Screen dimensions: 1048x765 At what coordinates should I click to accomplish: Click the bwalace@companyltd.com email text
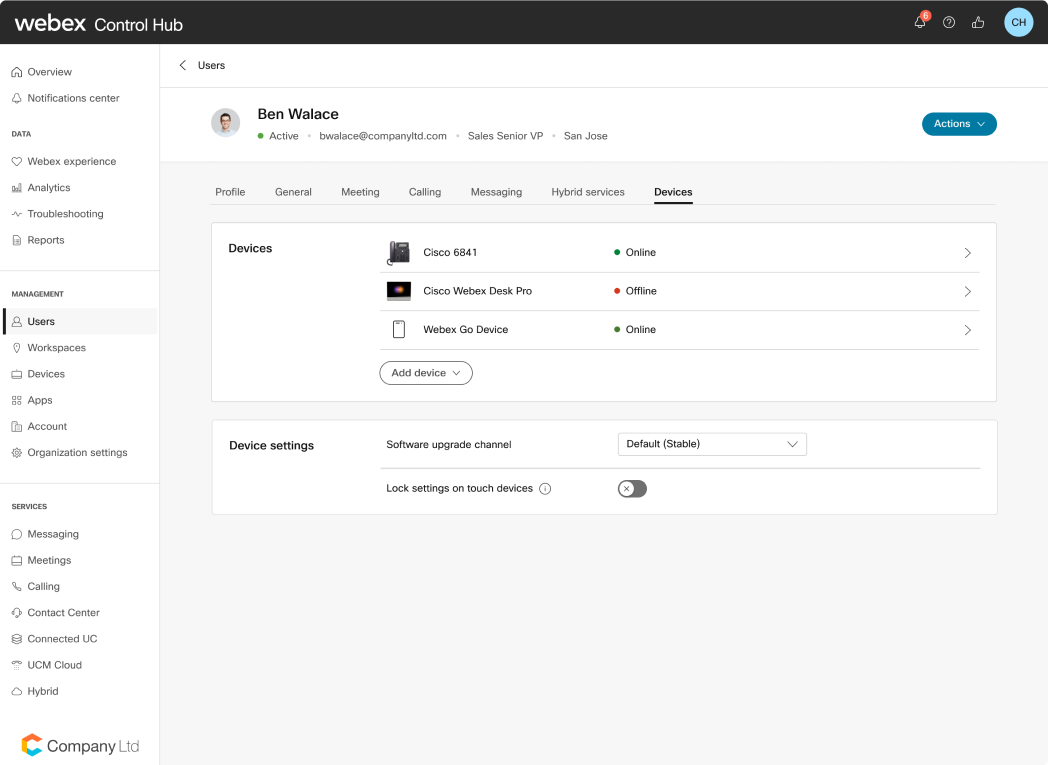pos(382,136)
